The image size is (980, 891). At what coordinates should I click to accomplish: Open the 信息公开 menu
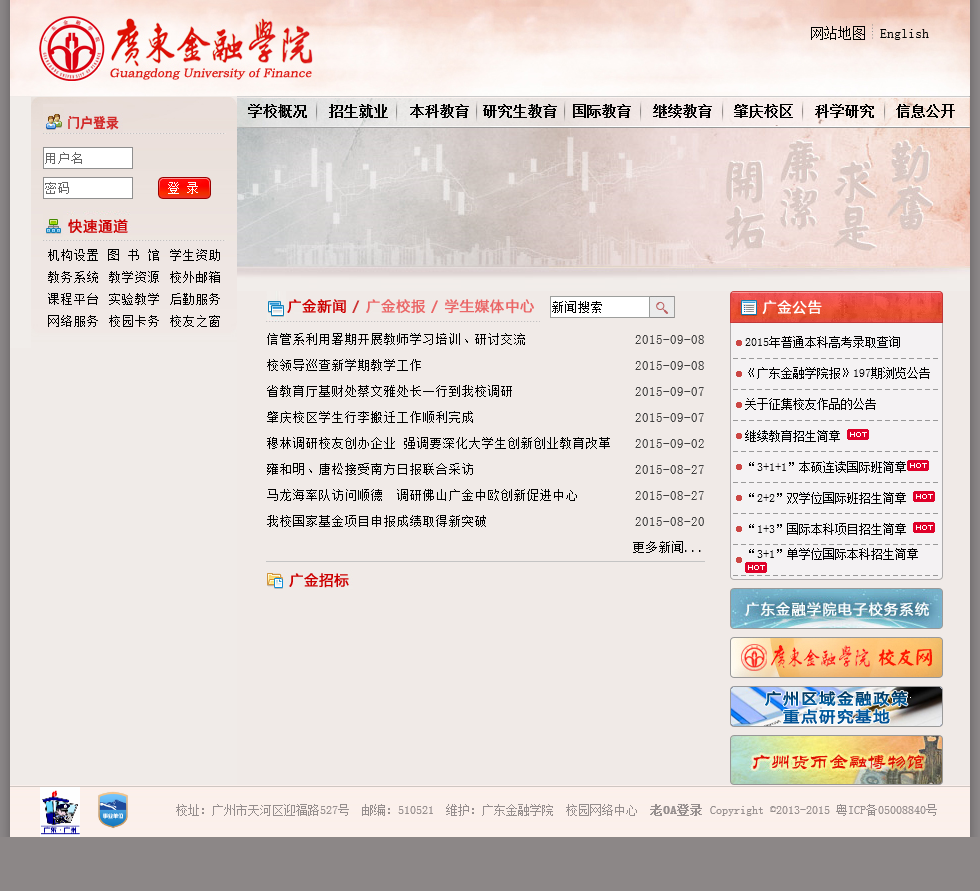click(x=925, y=112)
